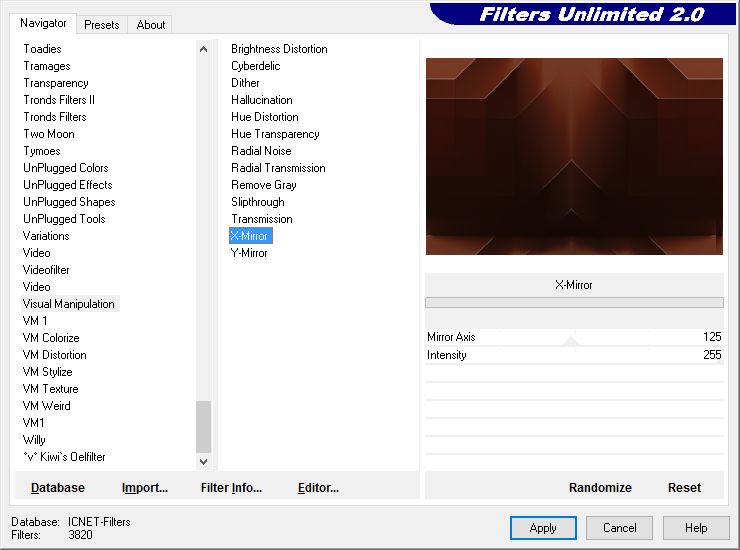The height and width of the screenshot is (550, 740).
Task: Select Remove Gray filter
Action: [263, 185]
